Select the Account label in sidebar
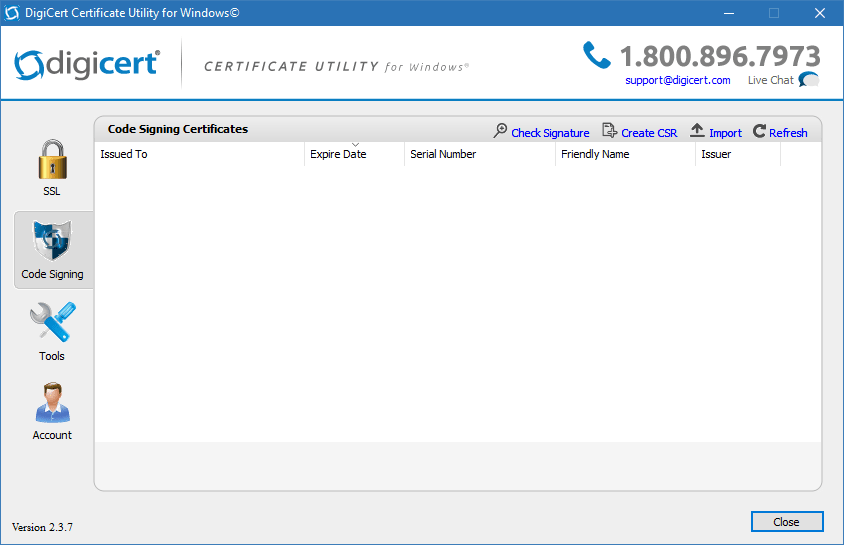The width and height of the screenshot is (844, 545). tap(52, 435)
